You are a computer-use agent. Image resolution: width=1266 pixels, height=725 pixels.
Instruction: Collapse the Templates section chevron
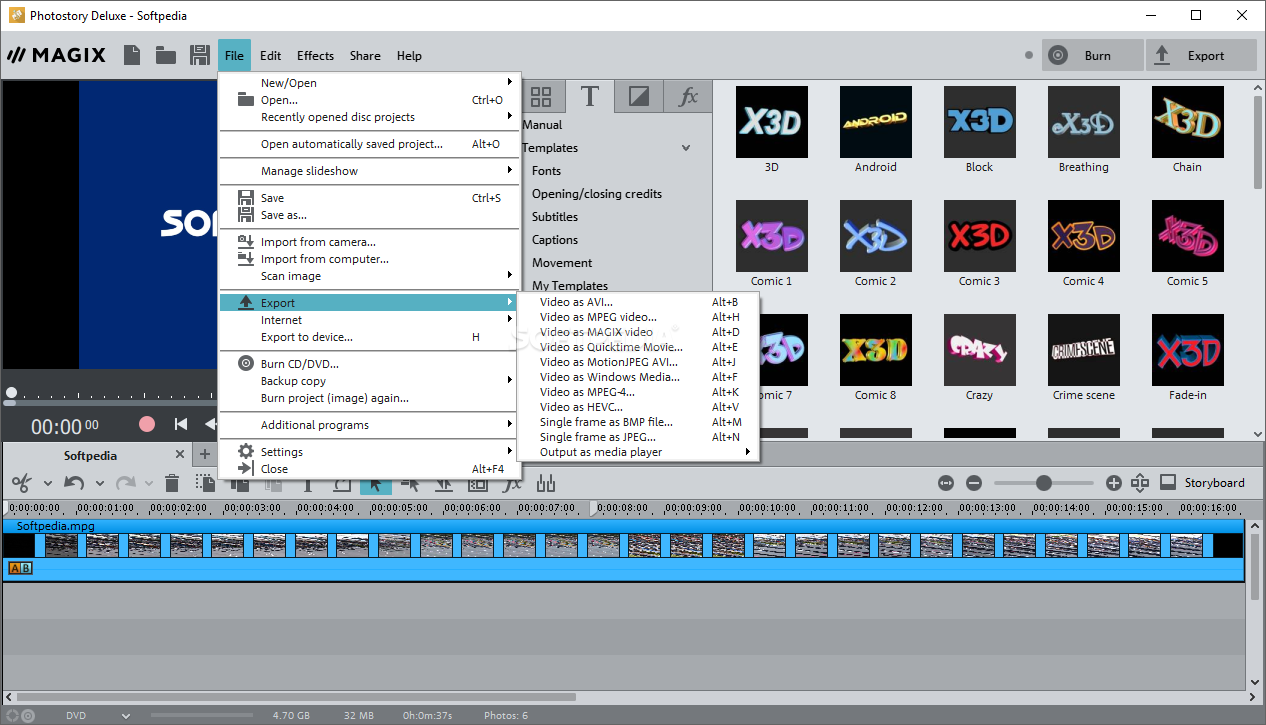(686, 148)
